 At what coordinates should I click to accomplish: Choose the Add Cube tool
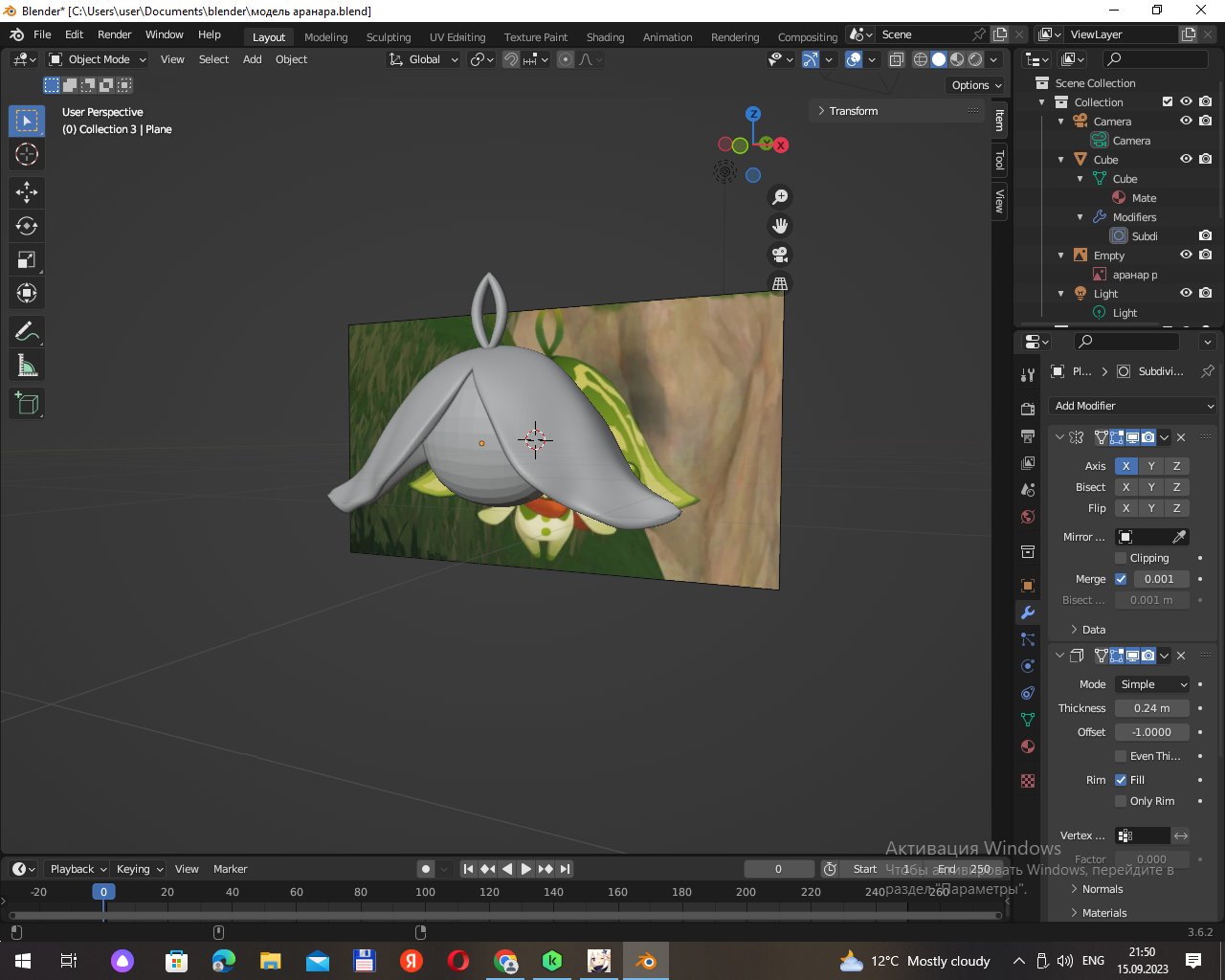pyautogui.click(x=27, y=404)
